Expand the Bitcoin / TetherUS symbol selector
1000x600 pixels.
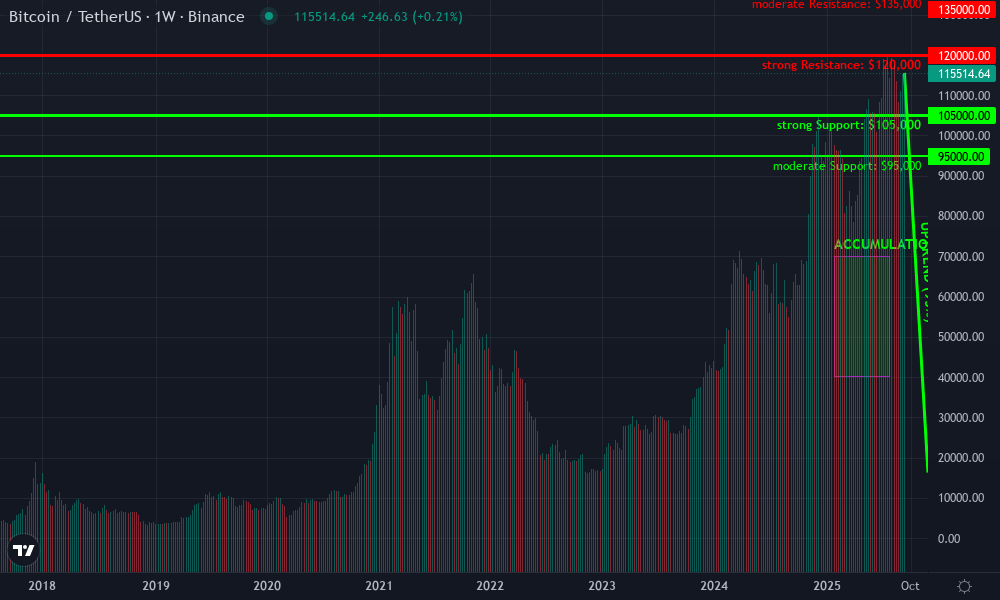(76, 17)
